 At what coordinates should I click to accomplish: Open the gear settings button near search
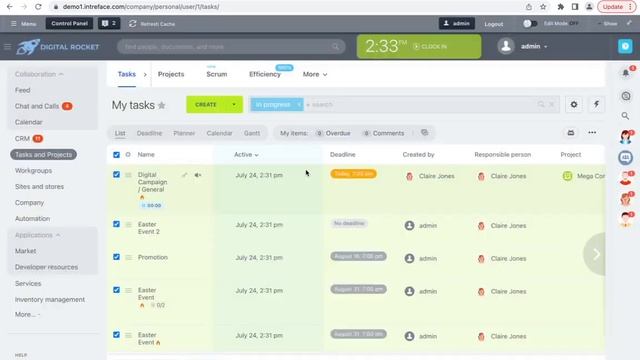click(x=574, y=104)
